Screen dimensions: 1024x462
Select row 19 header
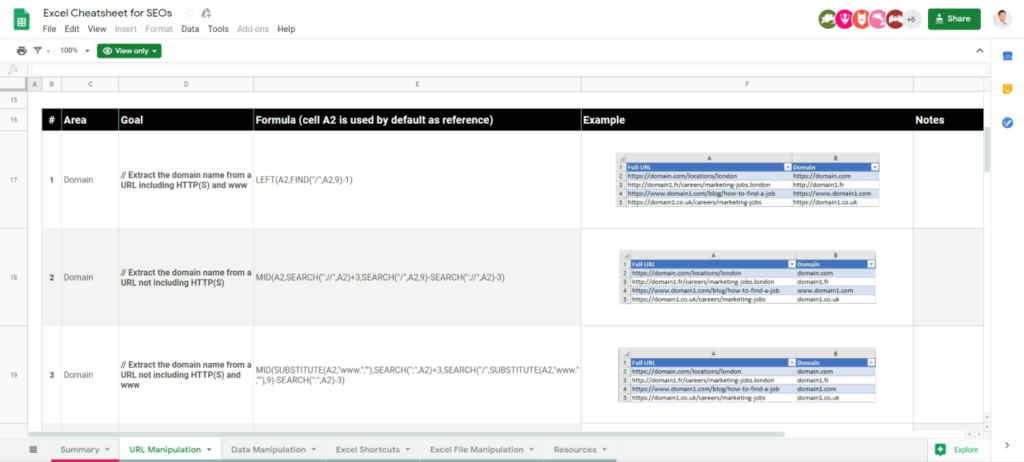click(x=14, y=375)
